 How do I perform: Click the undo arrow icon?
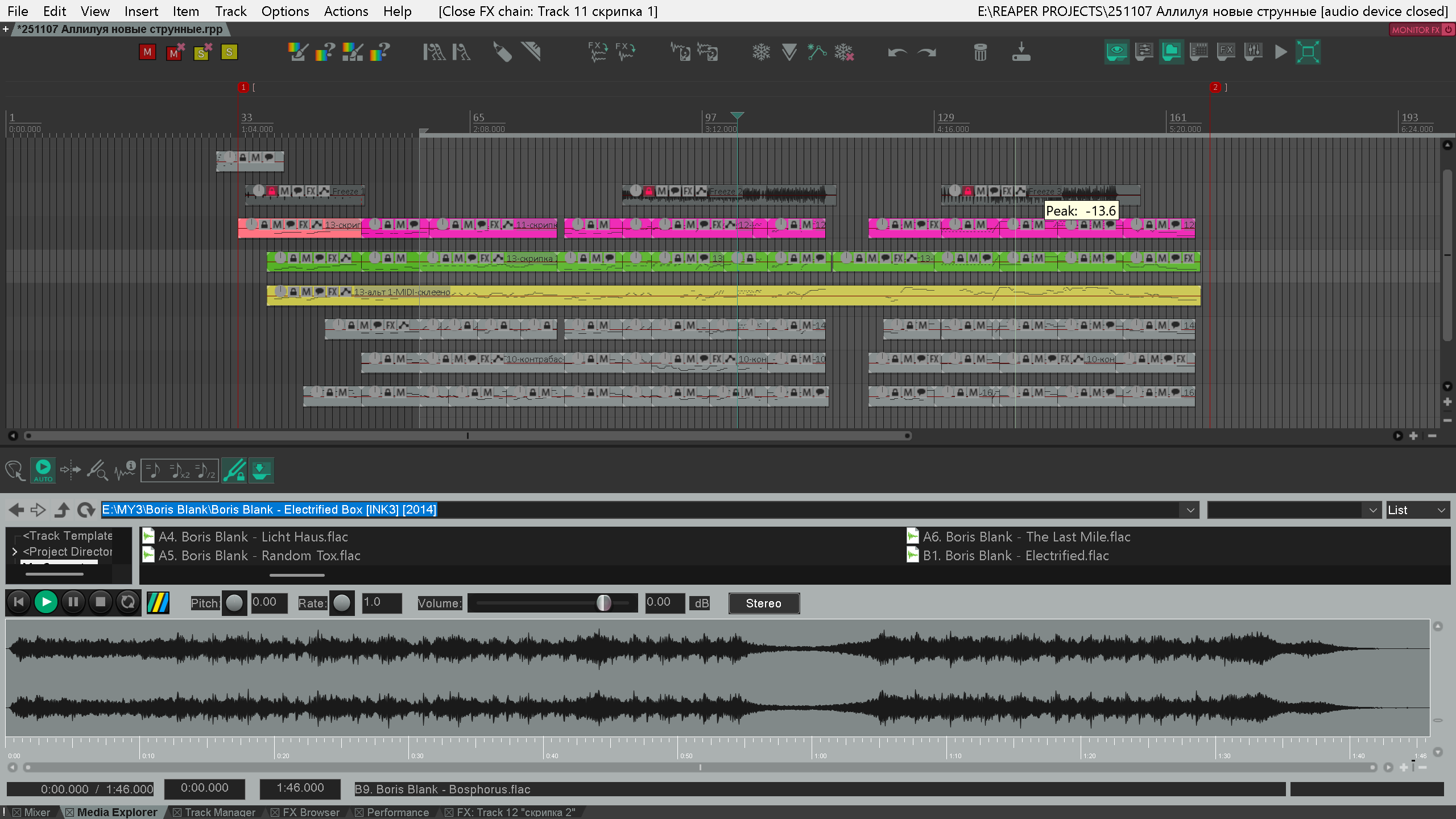pyautogui.click(x=897, y=52)
